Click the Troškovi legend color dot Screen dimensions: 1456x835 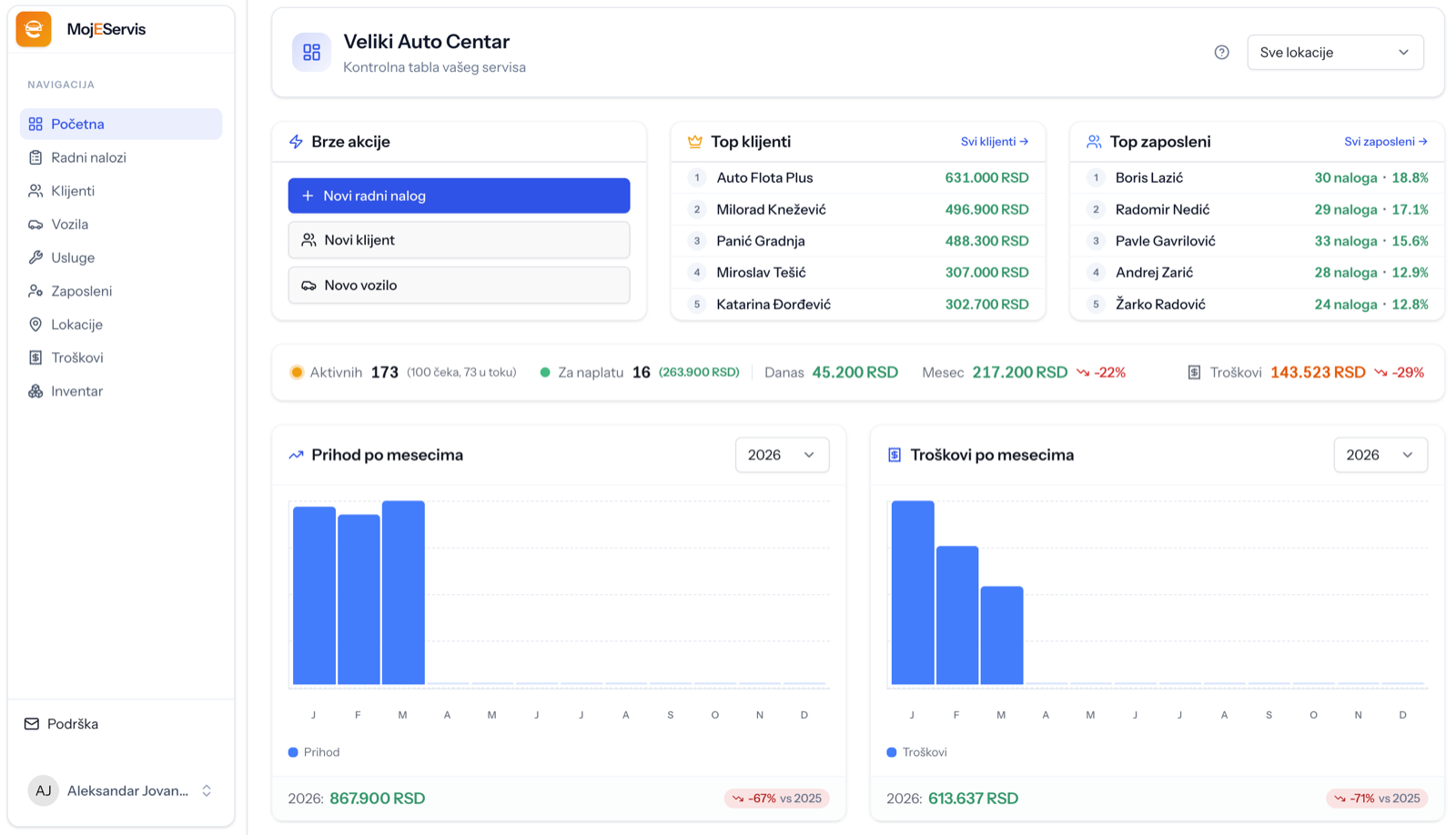[x=892, y=752]
